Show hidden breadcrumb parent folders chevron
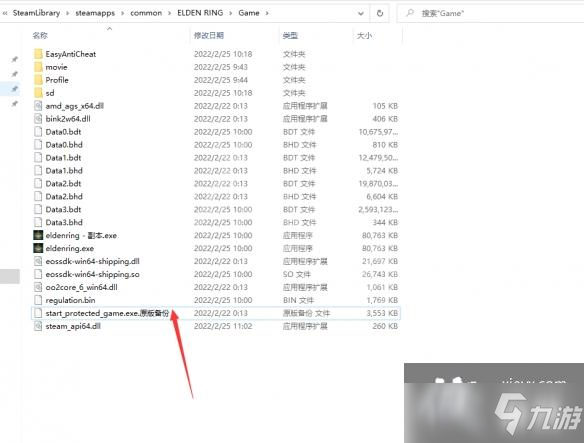584x443 pixels. click(5, 13)
